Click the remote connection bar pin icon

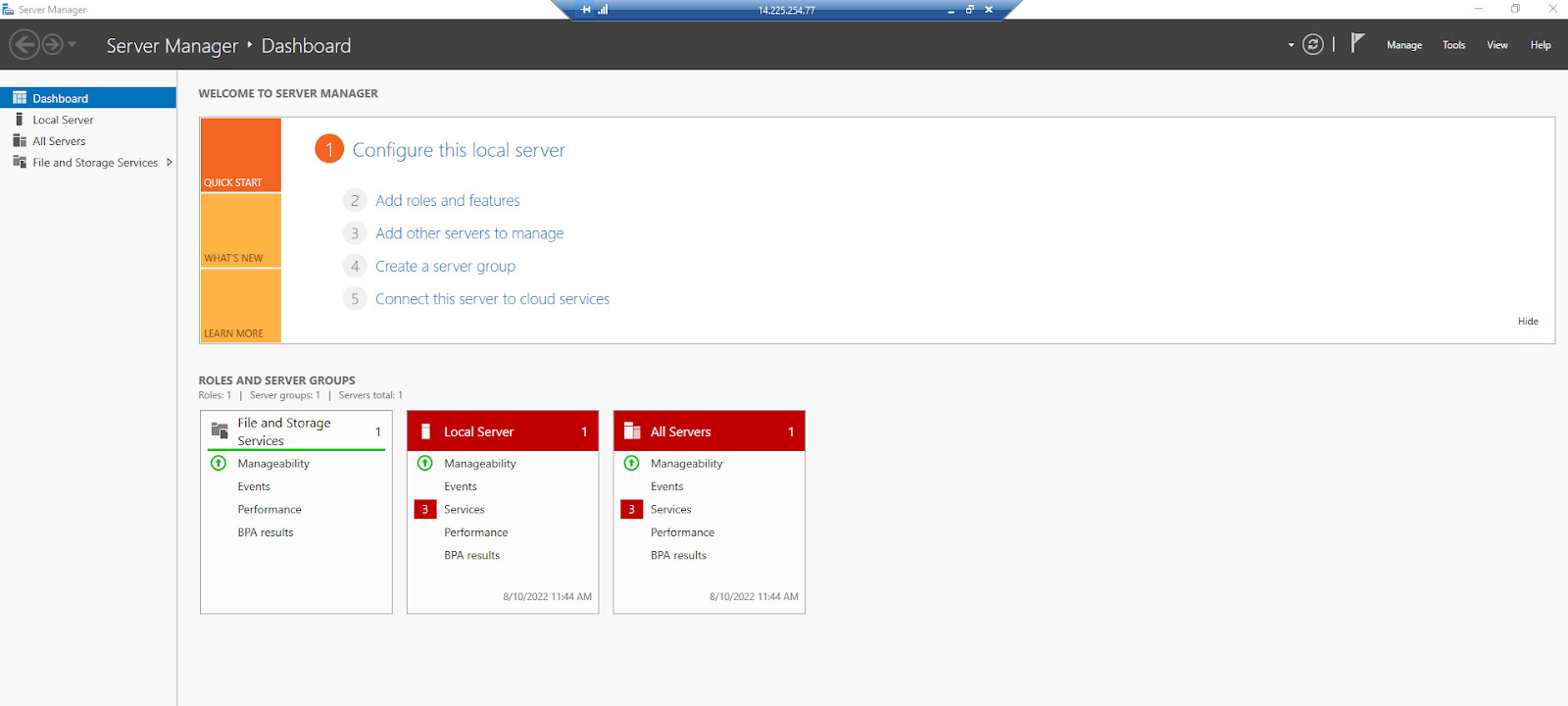(586, 10)
